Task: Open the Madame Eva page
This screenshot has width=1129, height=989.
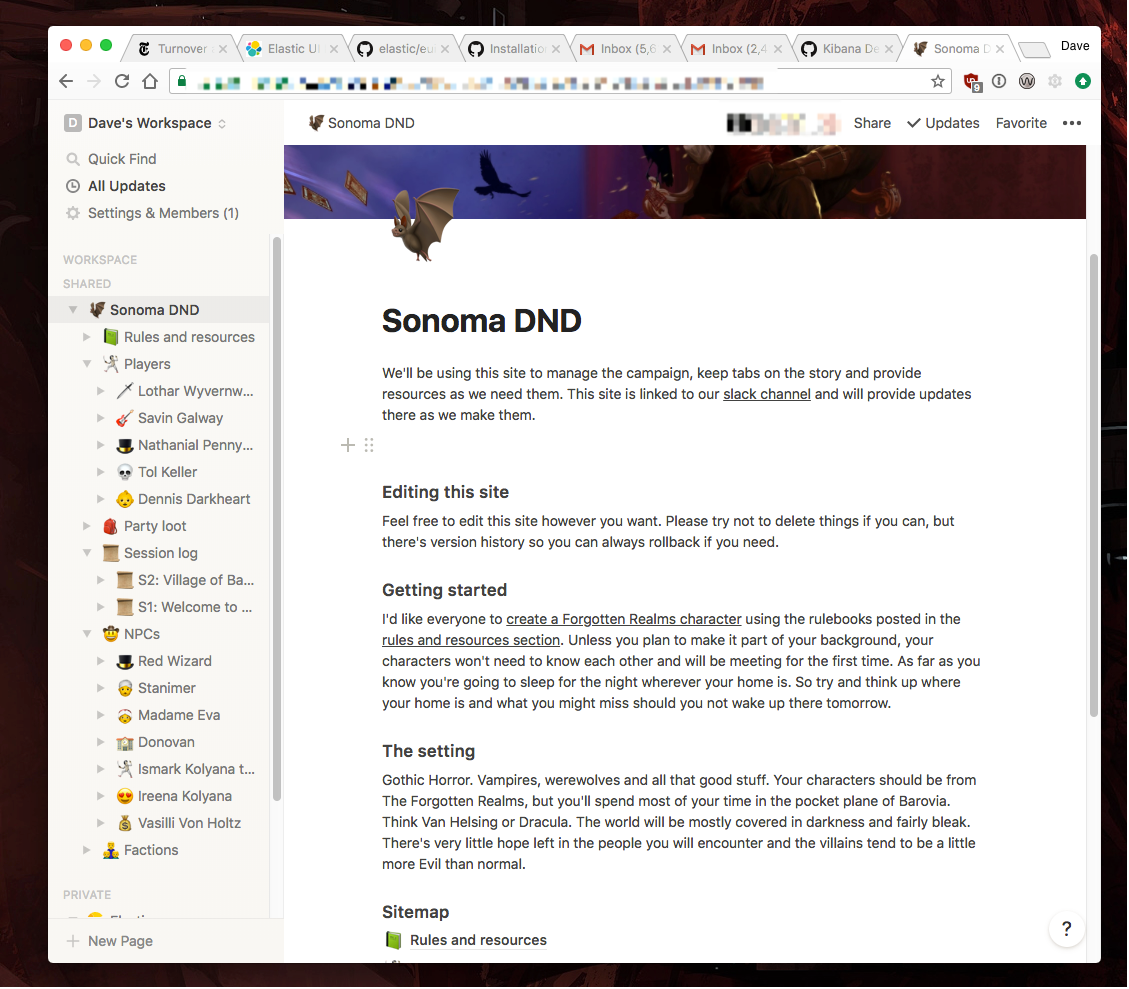Action: pos(179,715)
